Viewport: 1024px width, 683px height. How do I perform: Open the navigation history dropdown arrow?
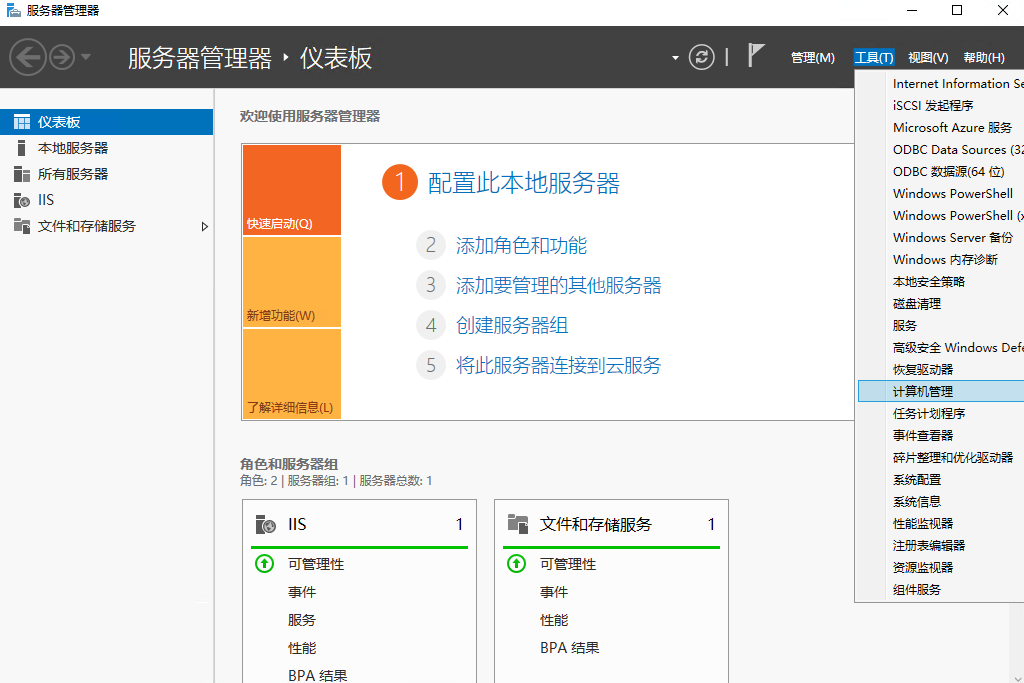click(x=86, y=57)
